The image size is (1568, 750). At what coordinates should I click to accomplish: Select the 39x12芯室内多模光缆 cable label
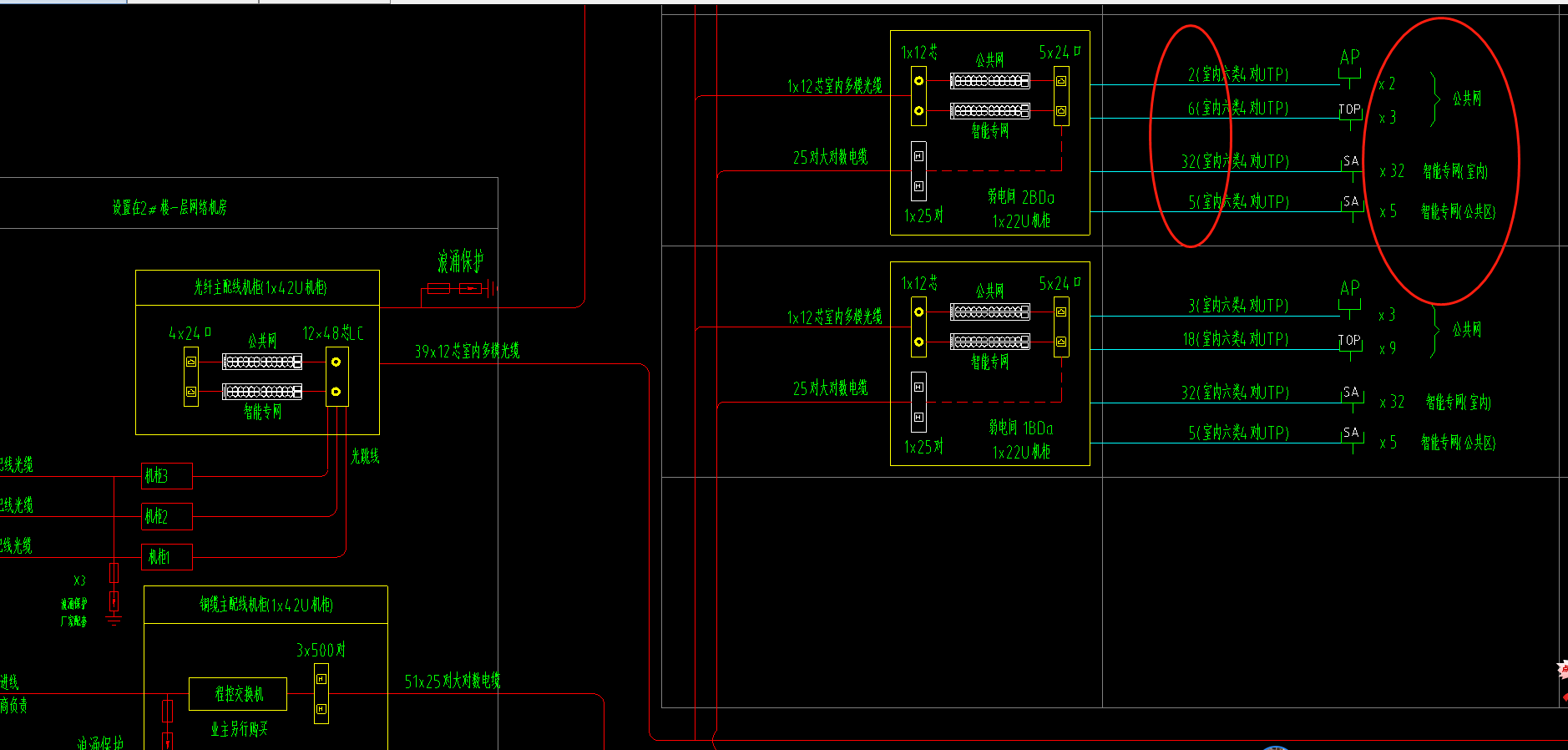pos(467,351)
